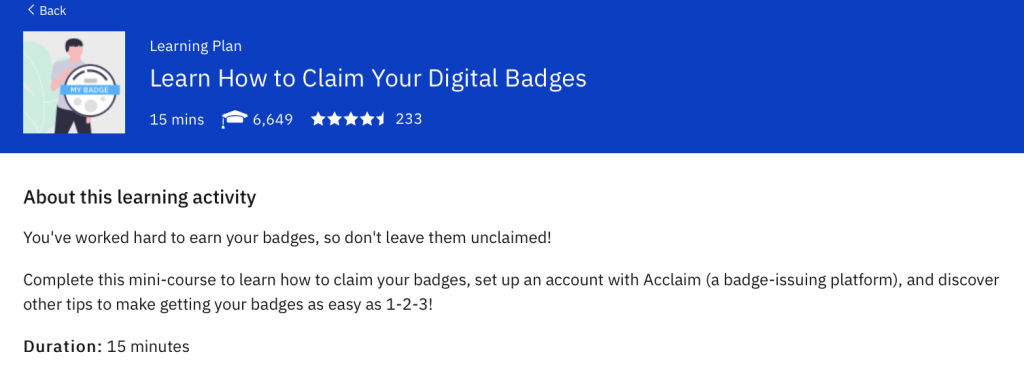Click the back chevron arrow icon
Screen dimensions: 1024x369
tap(31, 10)
